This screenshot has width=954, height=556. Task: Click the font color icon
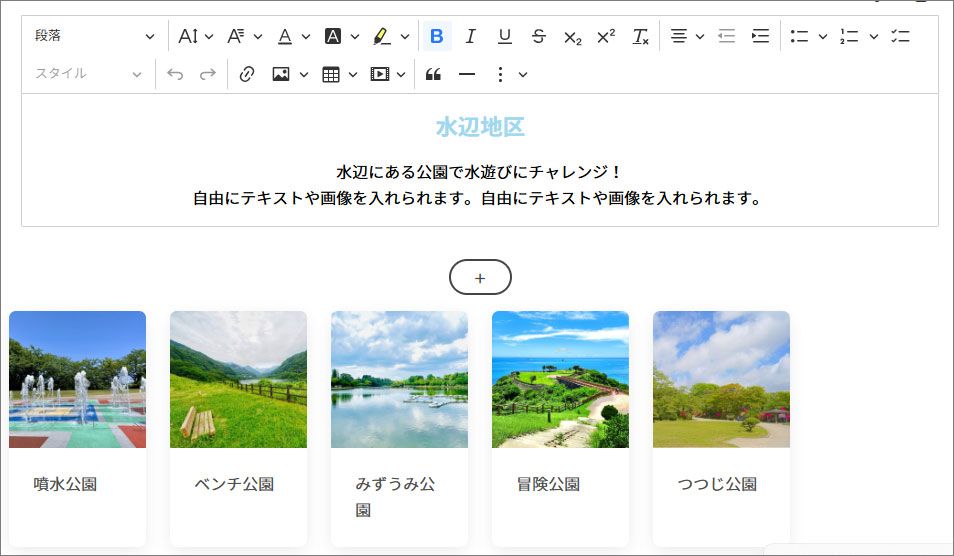click(x=285, y=36)
